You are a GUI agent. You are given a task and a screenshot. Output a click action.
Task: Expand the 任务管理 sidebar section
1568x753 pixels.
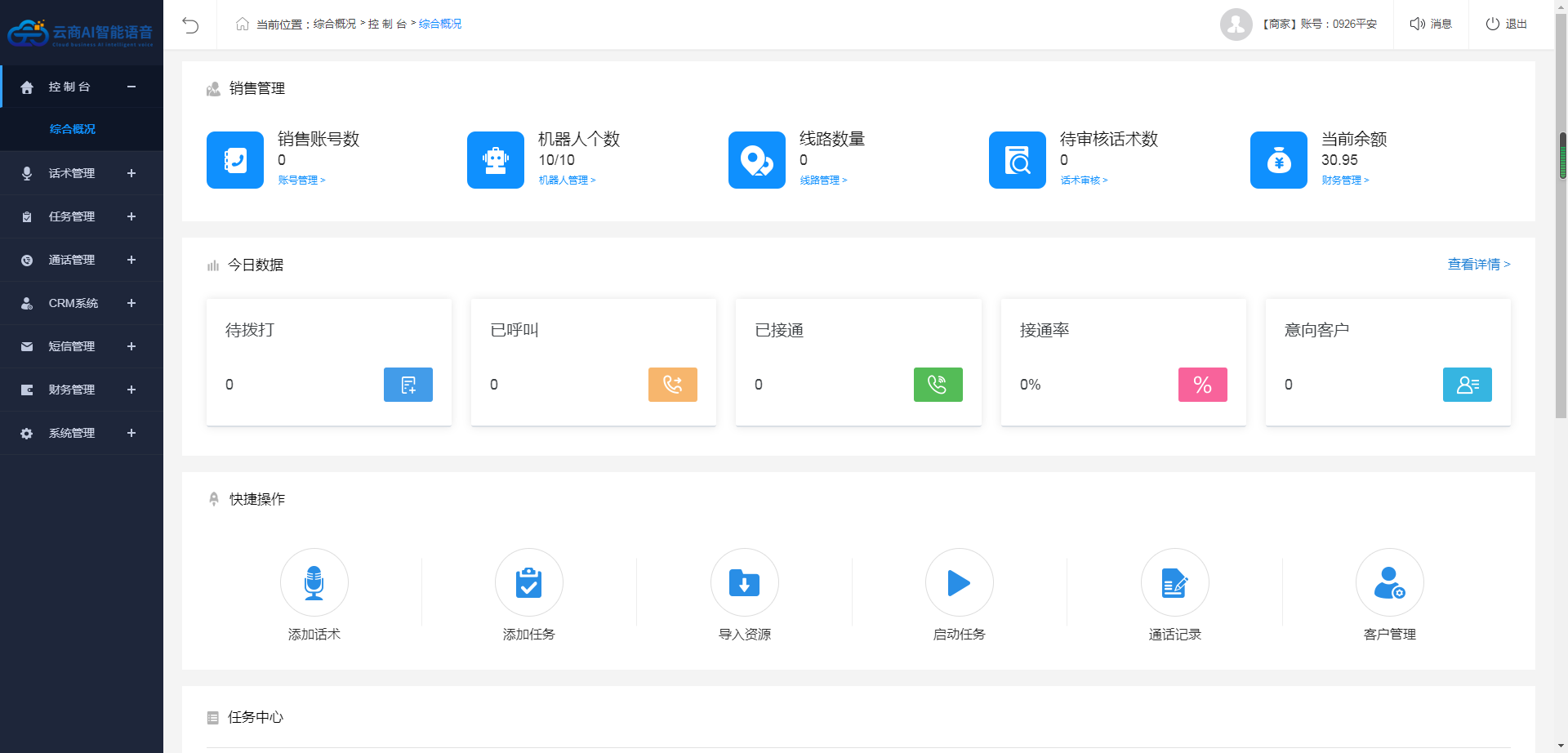(x=82, y=216)
